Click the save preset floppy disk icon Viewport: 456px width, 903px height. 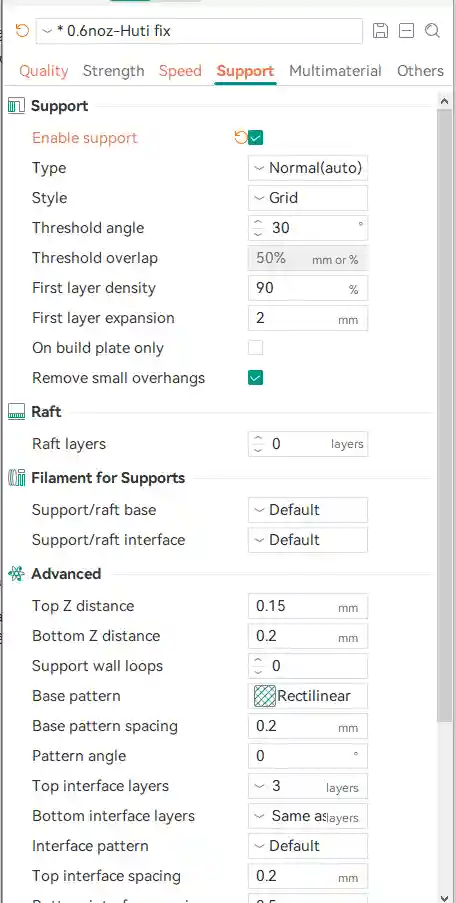coord(380,31)
